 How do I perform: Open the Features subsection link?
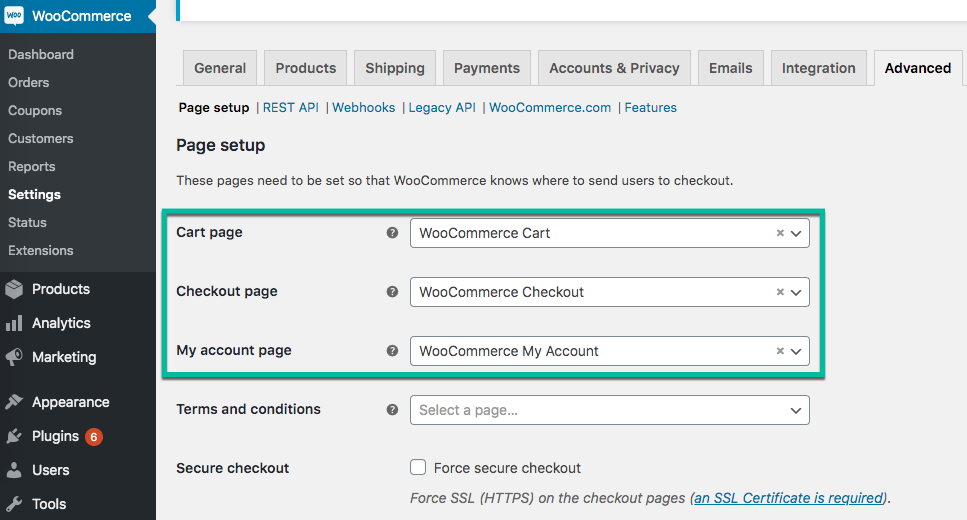pyautogui.click(x=651, y=107)
